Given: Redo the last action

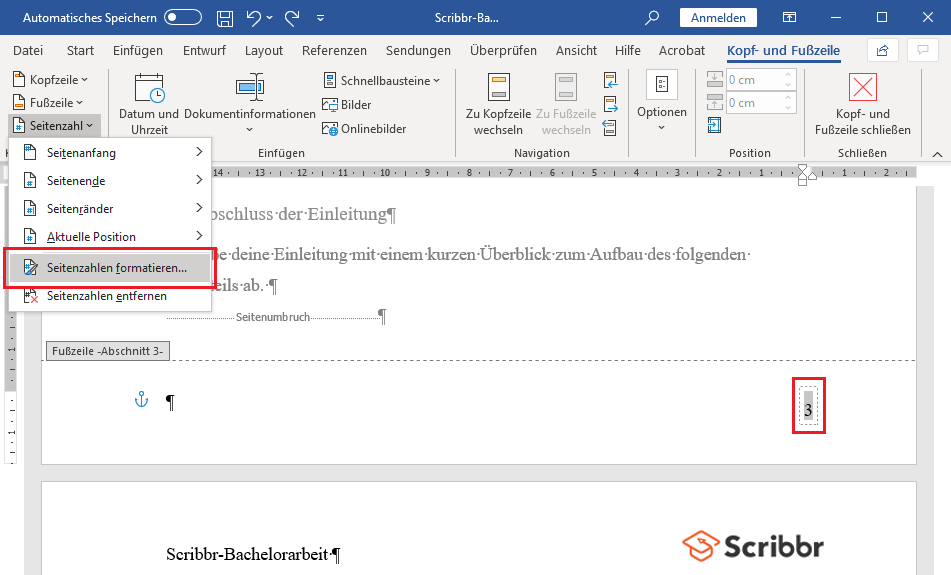Looking at the screenshot, I should point(292,18).
